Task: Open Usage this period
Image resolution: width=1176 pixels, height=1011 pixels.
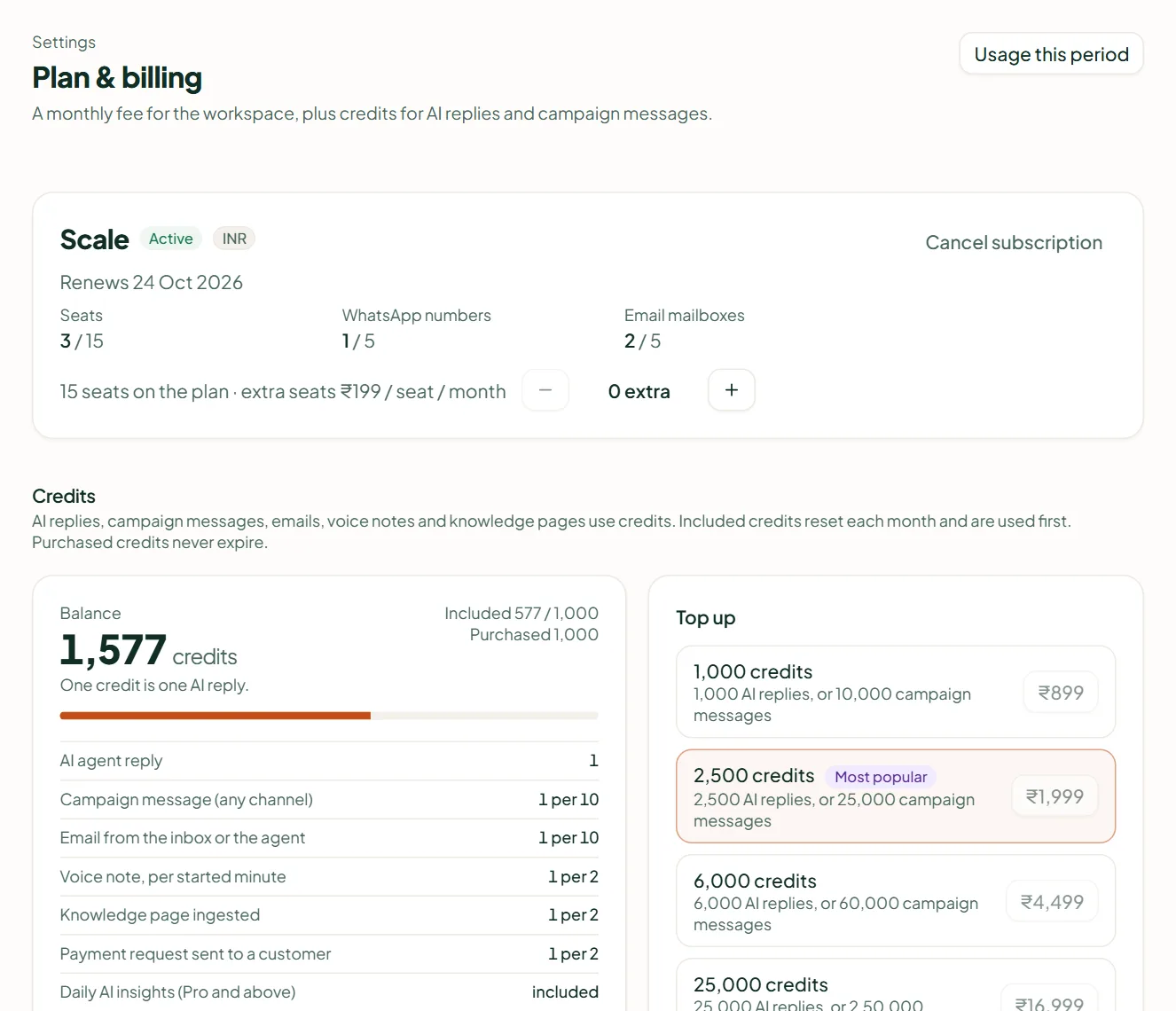Action: click(x=1051, y=54)
